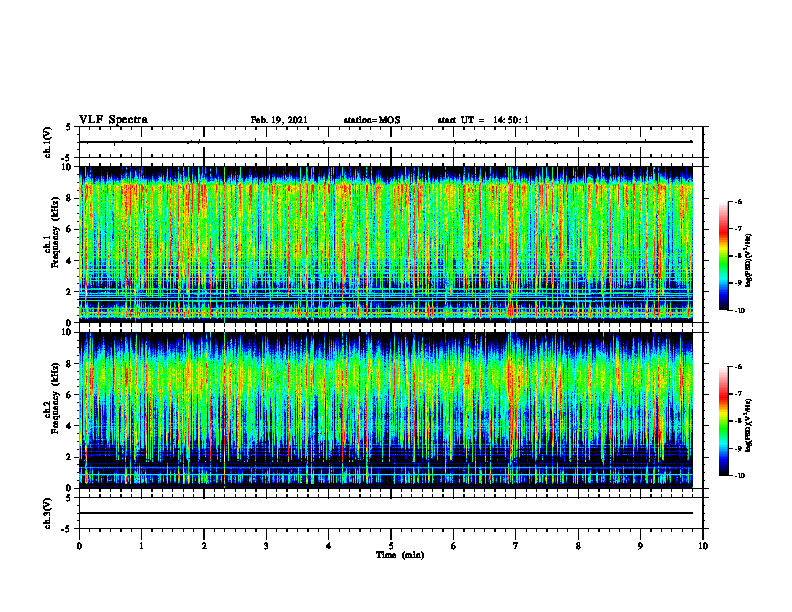This screenshot has height=612, width=792.
Task: Click the time-axis tick label "10"
Action: click(703, 546)
